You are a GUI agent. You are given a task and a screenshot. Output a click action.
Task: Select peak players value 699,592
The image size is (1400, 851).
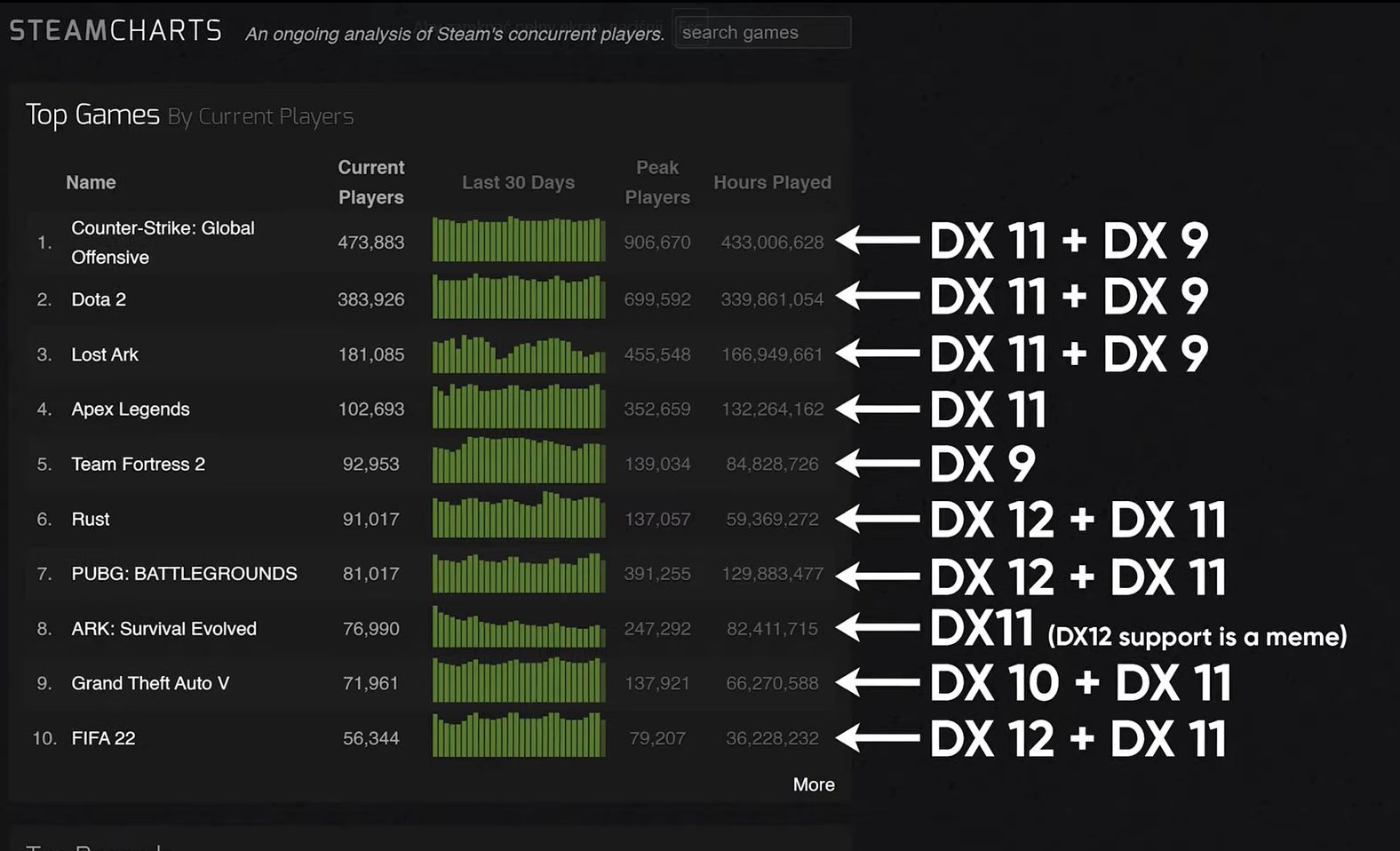point(657,299)
